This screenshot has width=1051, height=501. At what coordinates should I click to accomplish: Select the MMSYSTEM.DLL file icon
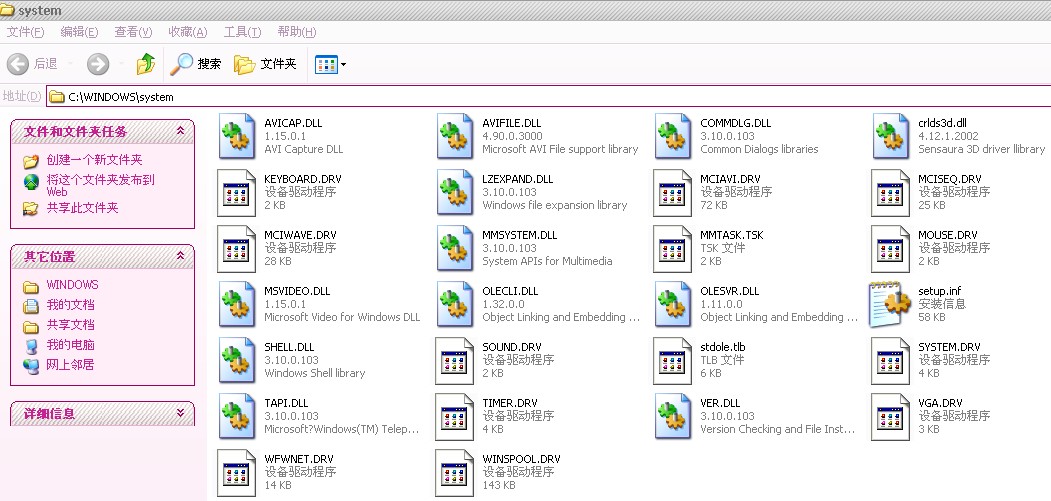(454, 248)
